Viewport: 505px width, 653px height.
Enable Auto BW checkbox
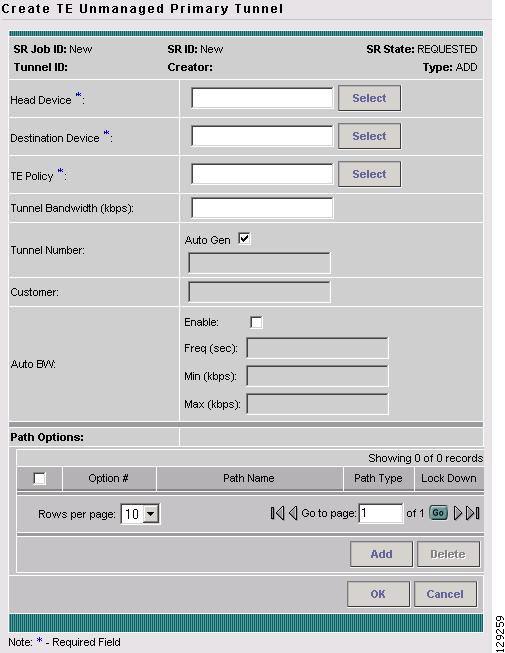tap(256, 322)
